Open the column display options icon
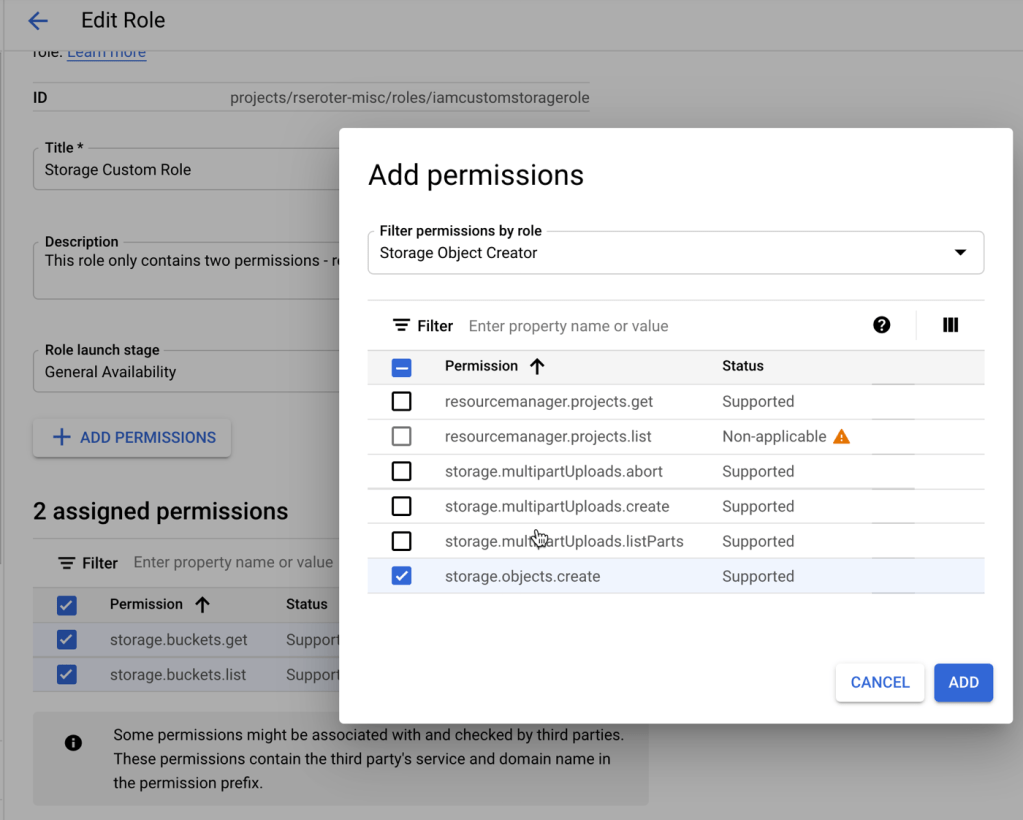 [950, 325]
